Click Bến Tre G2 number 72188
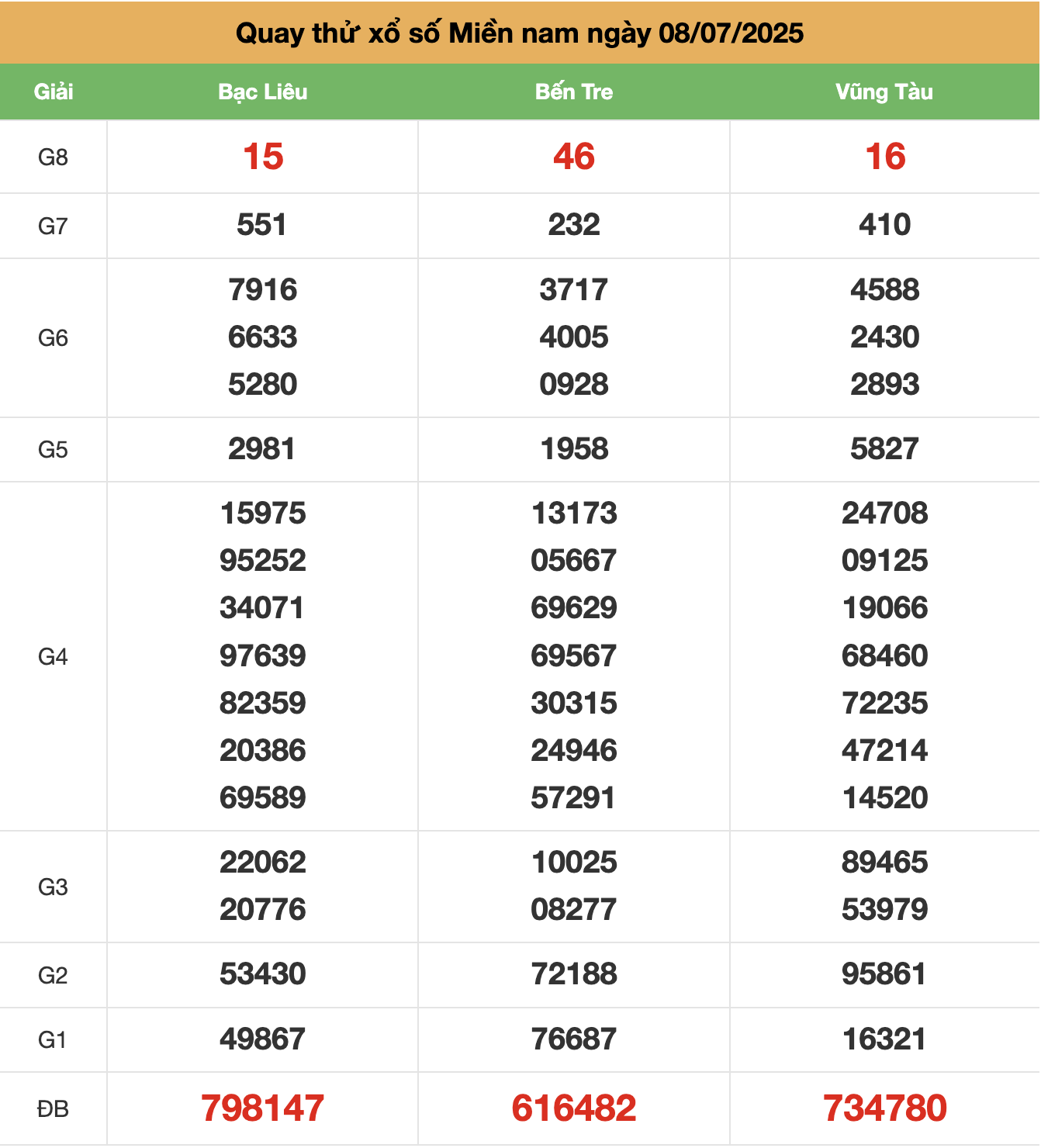 574,974
